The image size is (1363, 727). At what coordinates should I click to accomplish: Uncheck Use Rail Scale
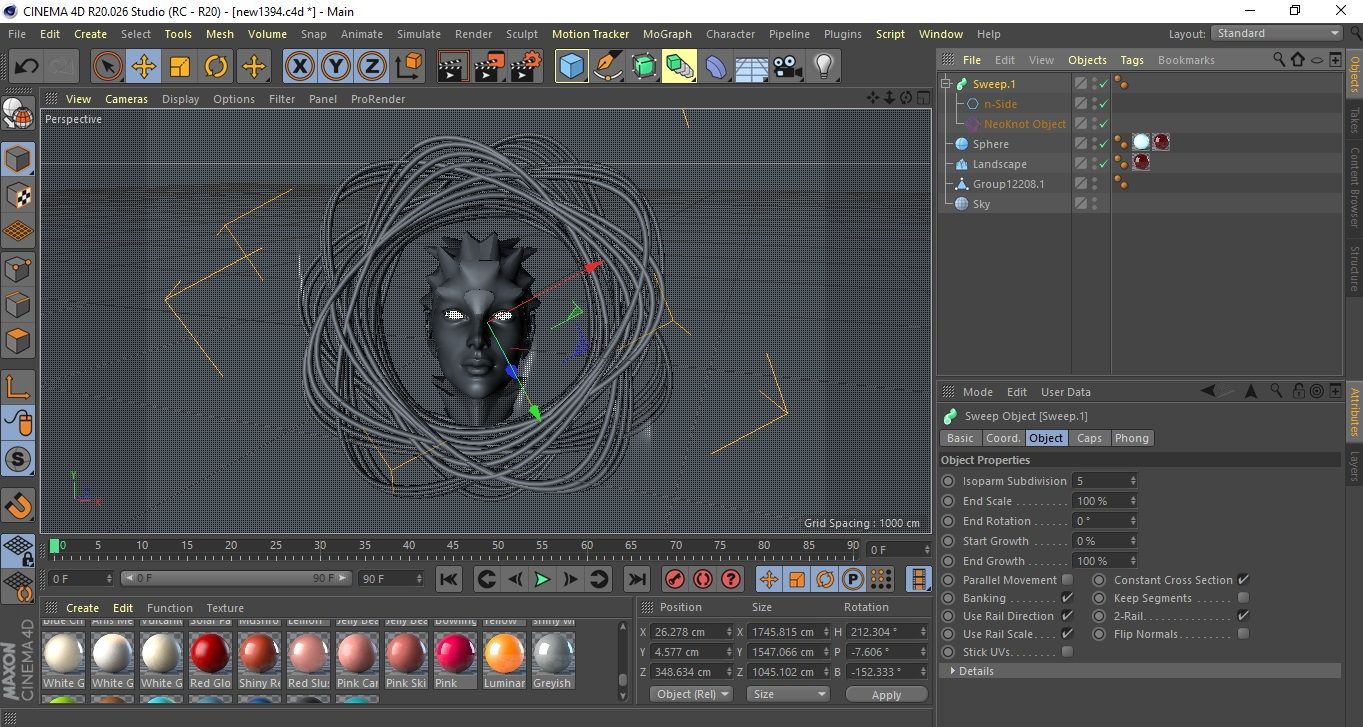point(1067,634)
